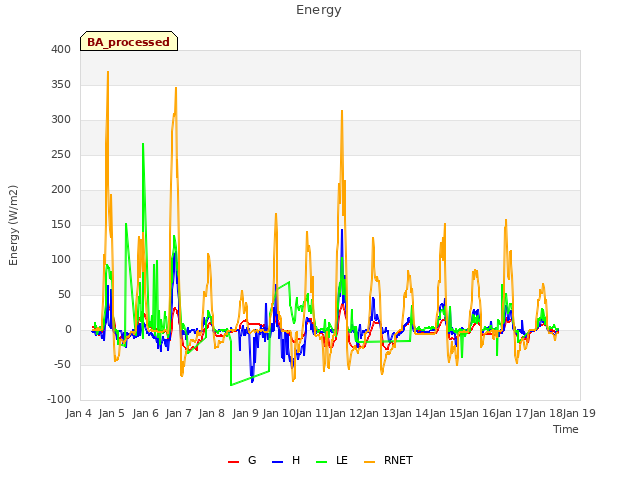This screenshot has height=480, width=640.
Task: Click the 200 y-axis tick label
Action: 61,189
